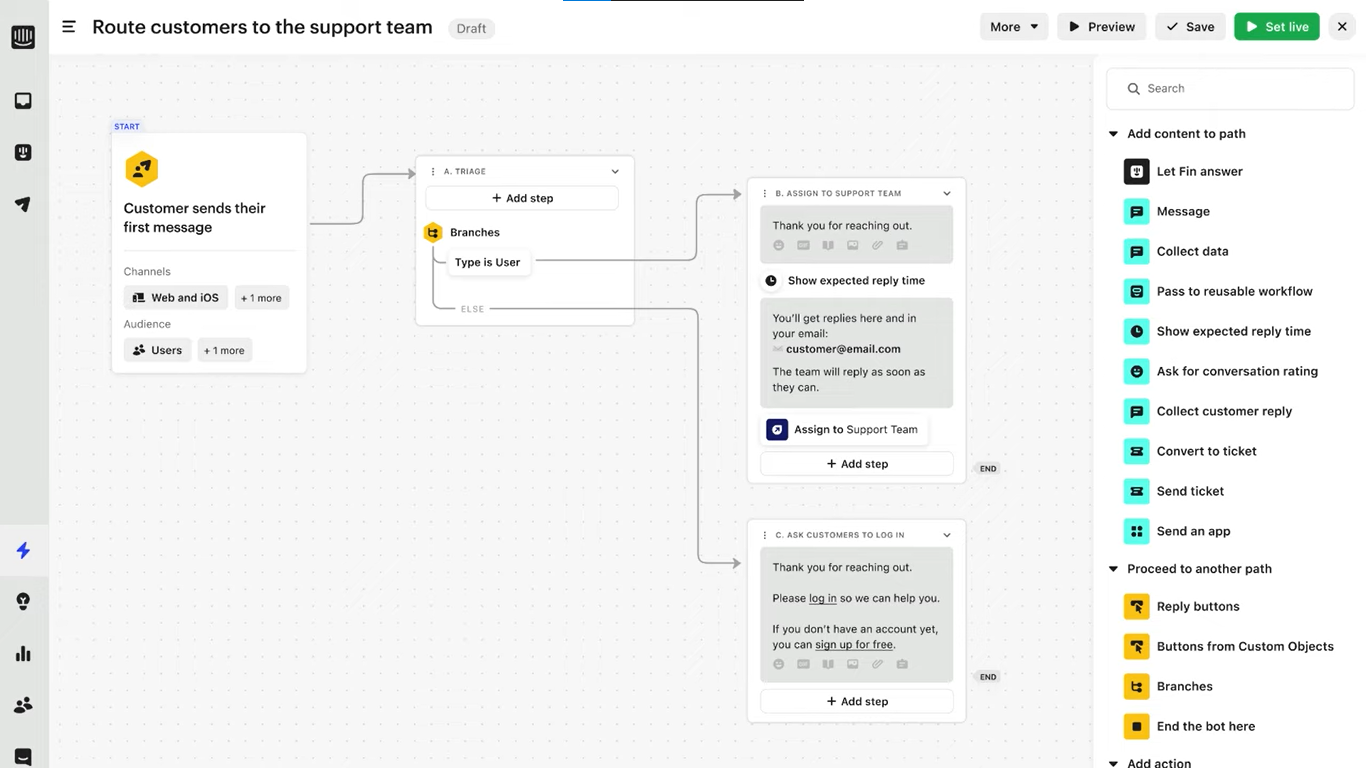Click the GIF icon in the message composer
This screenshot has height=768, width=1366.
tap(803, 245)
